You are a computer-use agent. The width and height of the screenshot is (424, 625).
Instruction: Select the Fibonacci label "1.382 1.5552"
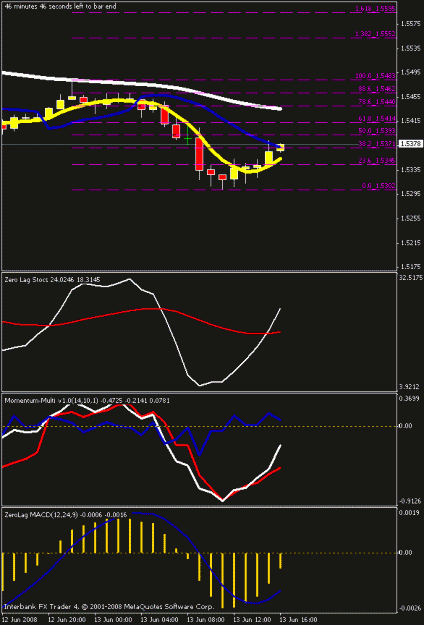(x=375, y=34)
